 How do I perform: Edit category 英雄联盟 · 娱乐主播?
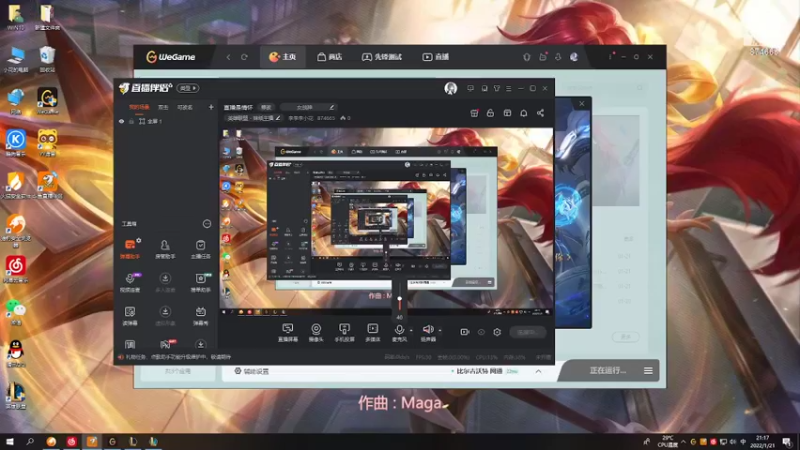click(x=254, y=118)
